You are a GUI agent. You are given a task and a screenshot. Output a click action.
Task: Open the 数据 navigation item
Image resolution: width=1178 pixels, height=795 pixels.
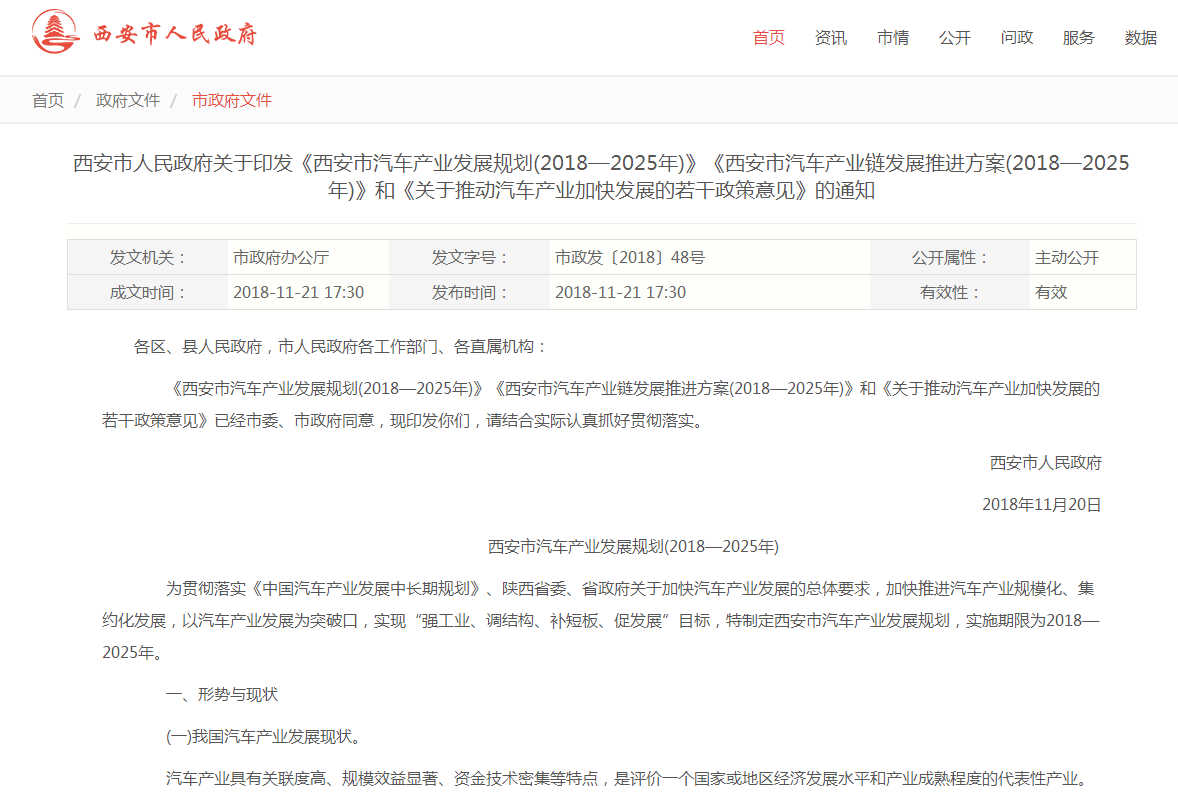(1140, 38)
